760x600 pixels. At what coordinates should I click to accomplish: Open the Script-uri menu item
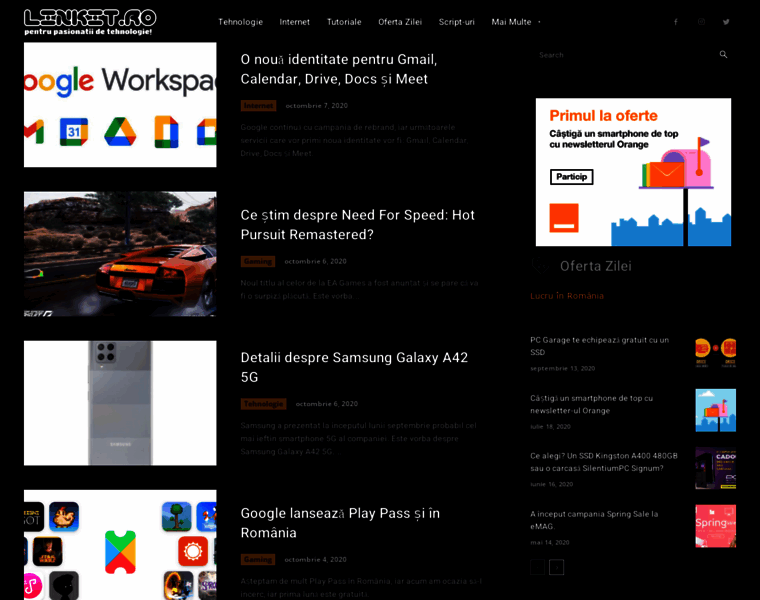click(457, 22)
